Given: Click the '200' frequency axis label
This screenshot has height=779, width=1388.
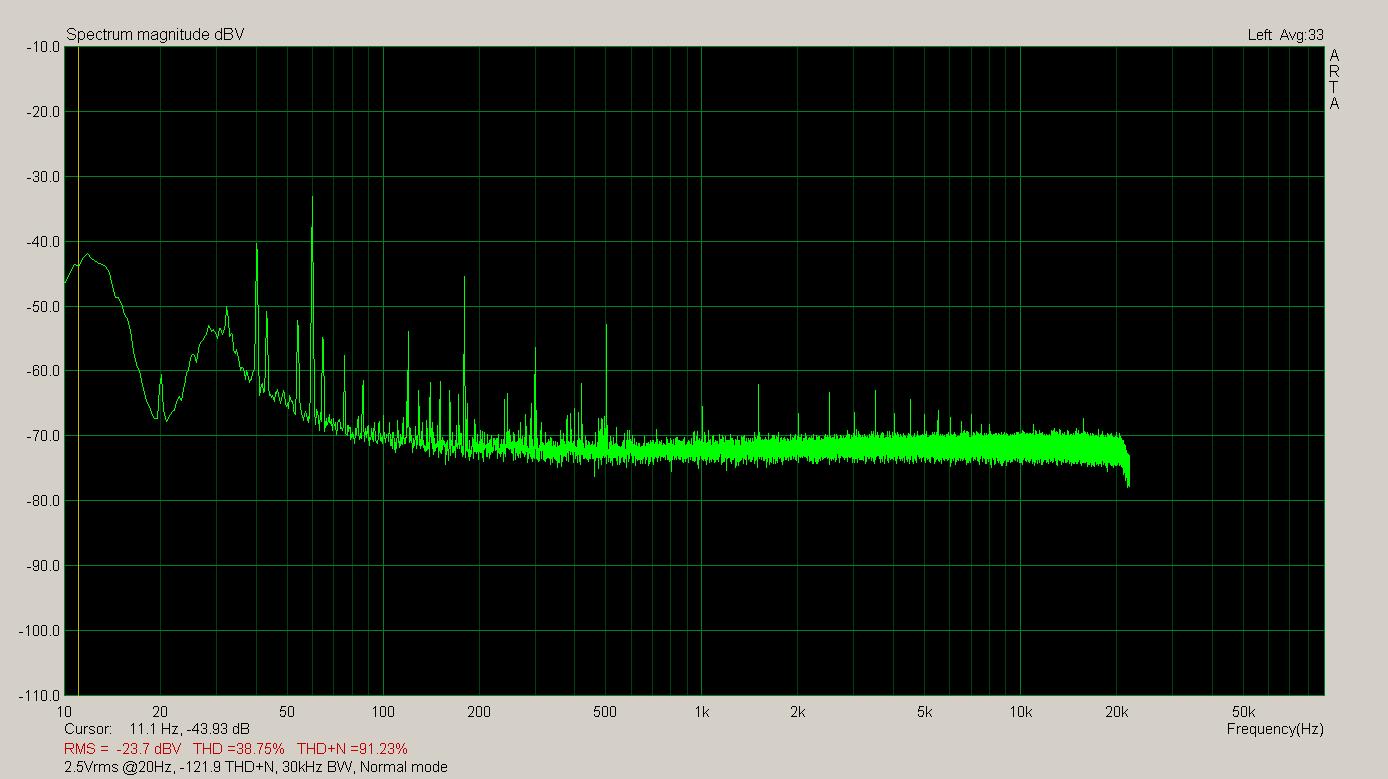Looking at the screenshot, I should tap(479, 712).
